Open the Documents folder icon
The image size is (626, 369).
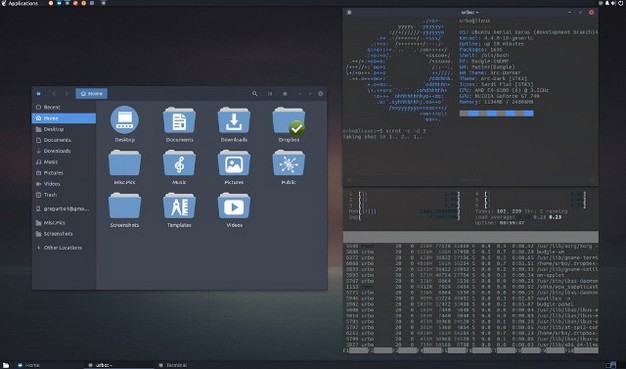coord(179,121)
